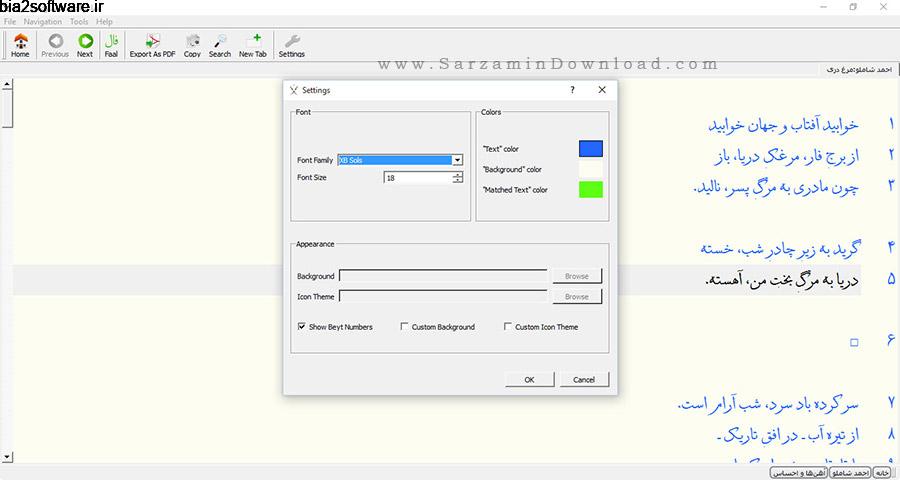Go to Previous poem in toolbar

point(55,43)
